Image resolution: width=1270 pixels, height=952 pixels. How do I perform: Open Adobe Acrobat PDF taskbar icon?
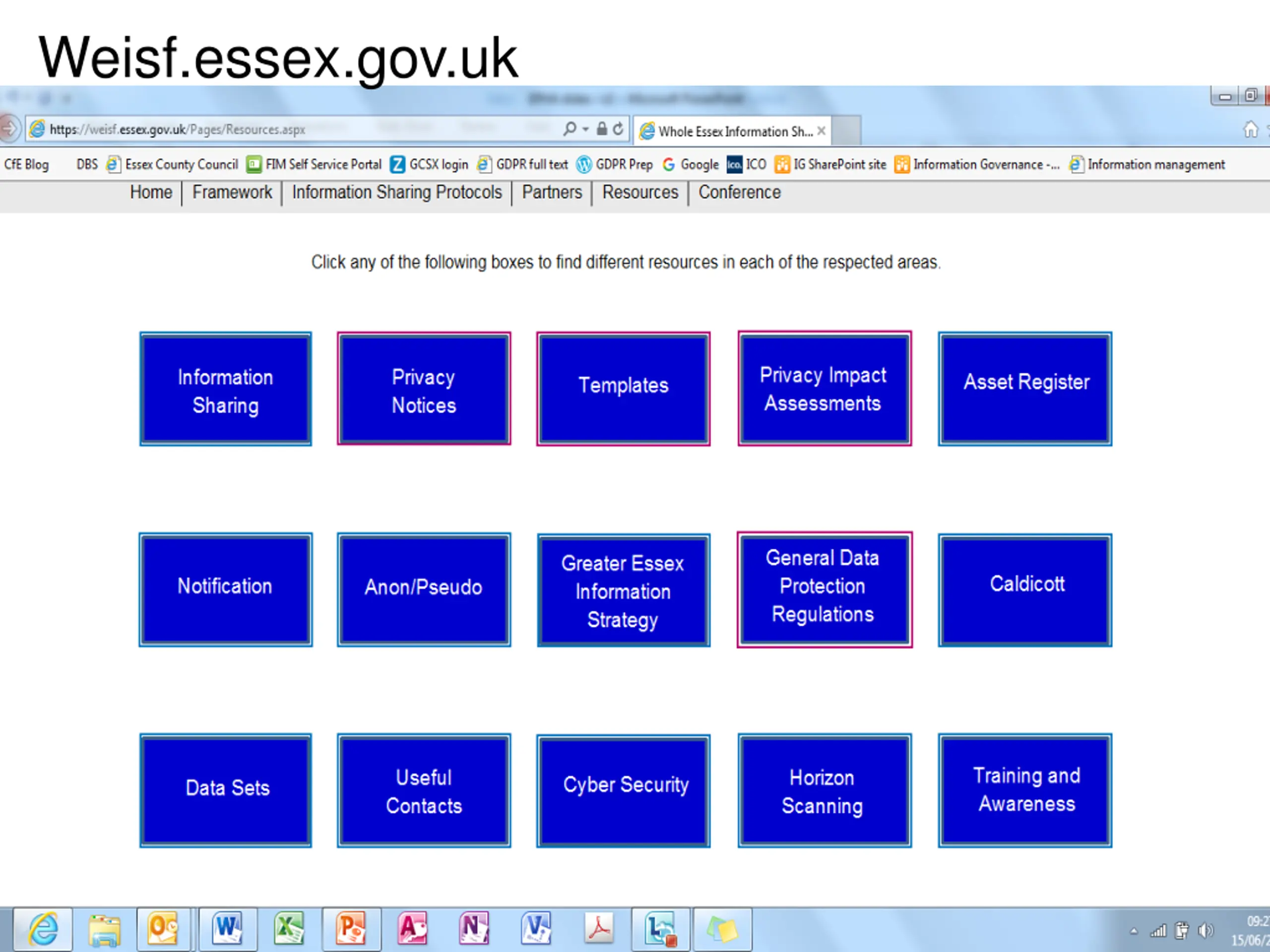click(599, 929)
